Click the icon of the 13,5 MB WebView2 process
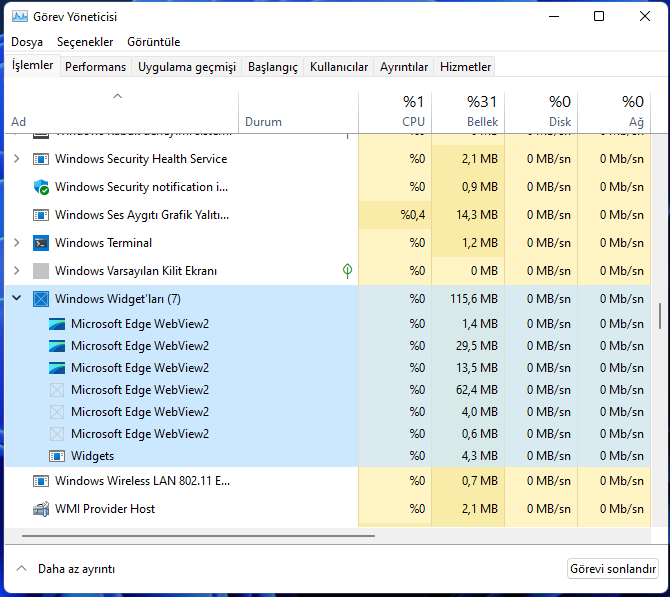 tap(57, 368)
